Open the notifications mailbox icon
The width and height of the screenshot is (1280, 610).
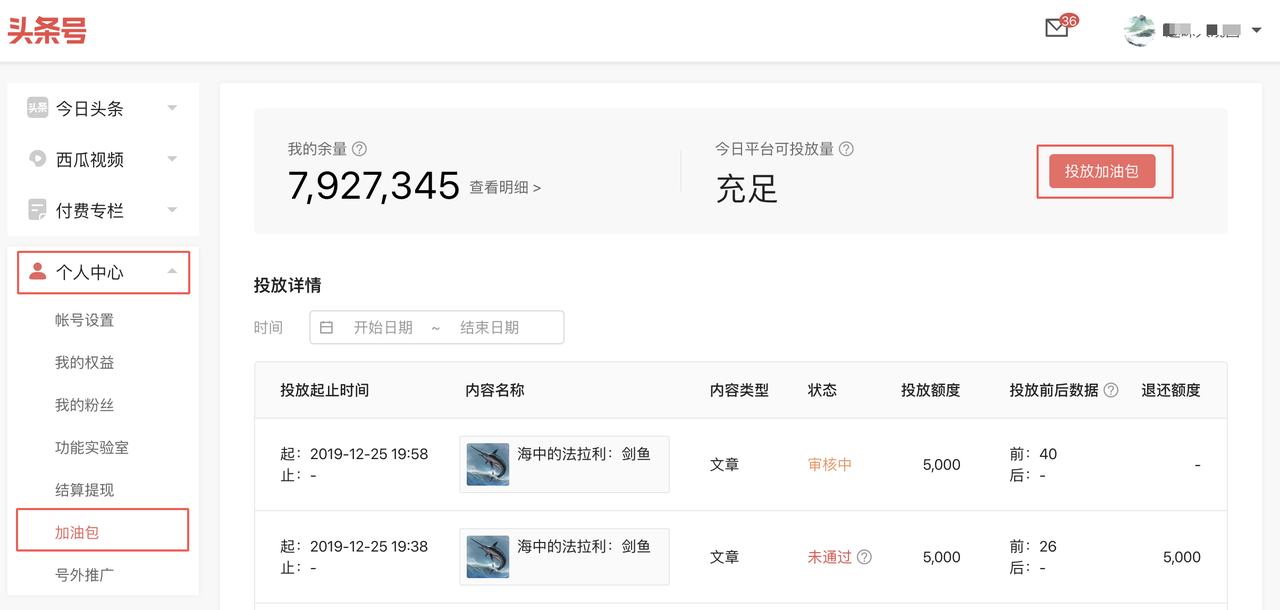1057,29
